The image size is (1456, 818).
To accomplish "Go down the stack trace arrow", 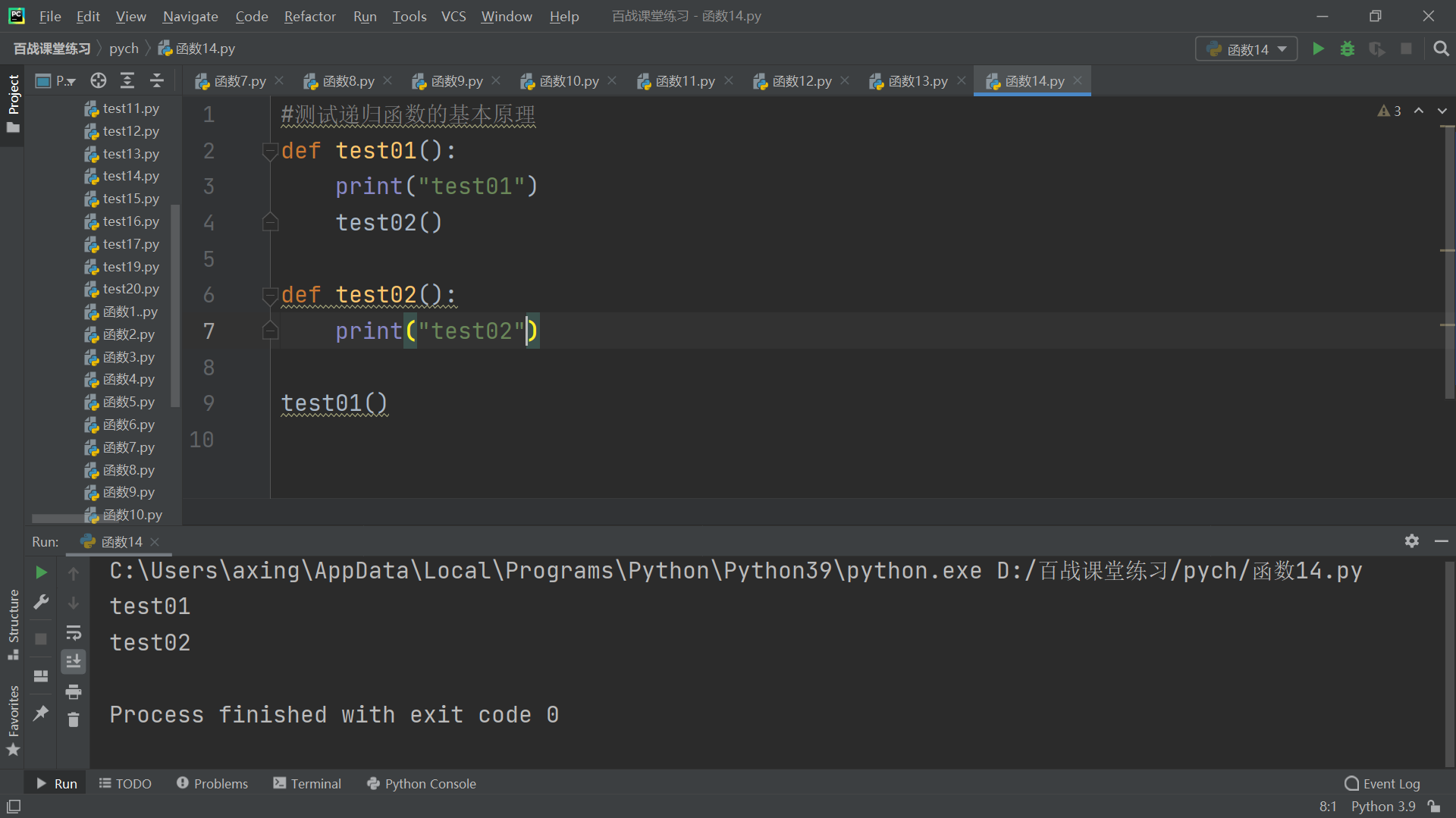I will click(74, 603).
